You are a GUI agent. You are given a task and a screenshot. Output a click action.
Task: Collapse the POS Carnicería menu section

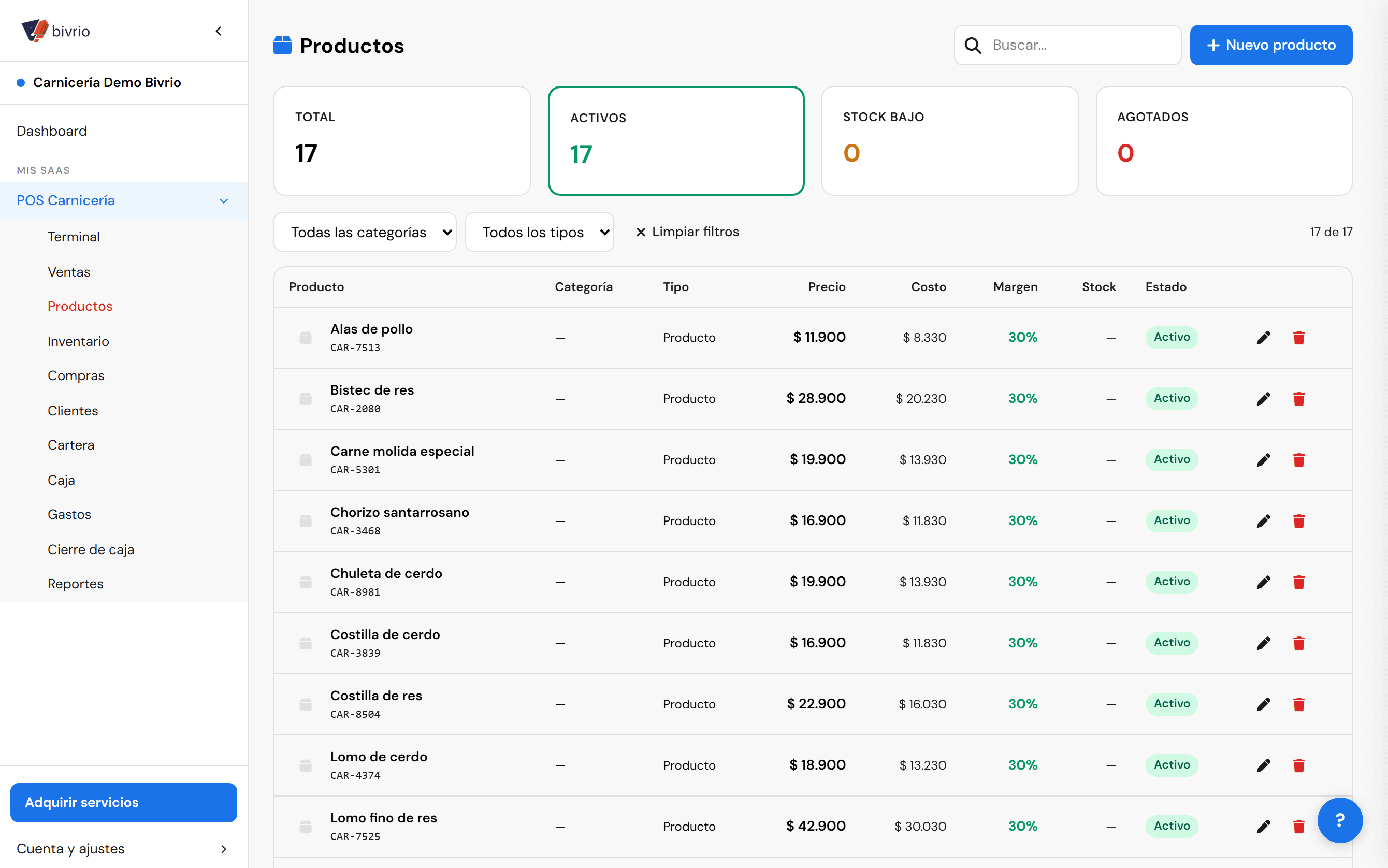point(124,200)
